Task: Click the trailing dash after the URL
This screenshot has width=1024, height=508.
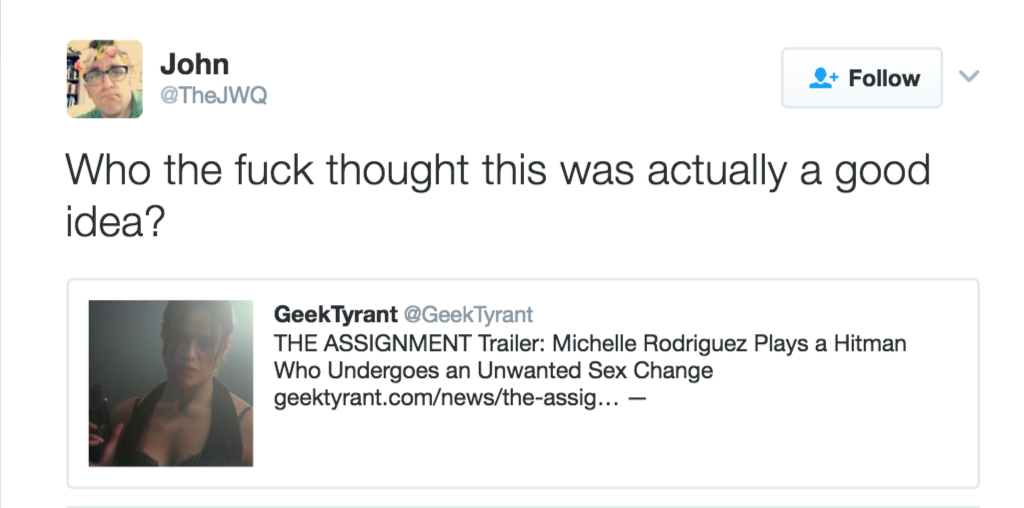Action: click(x=637, y=398)
